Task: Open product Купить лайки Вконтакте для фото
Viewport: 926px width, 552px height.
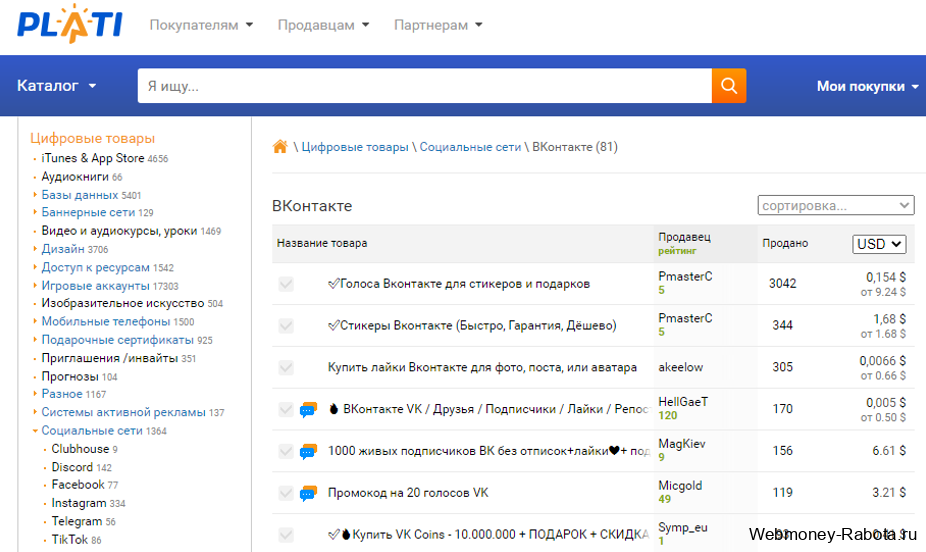Action: point(482,368)
